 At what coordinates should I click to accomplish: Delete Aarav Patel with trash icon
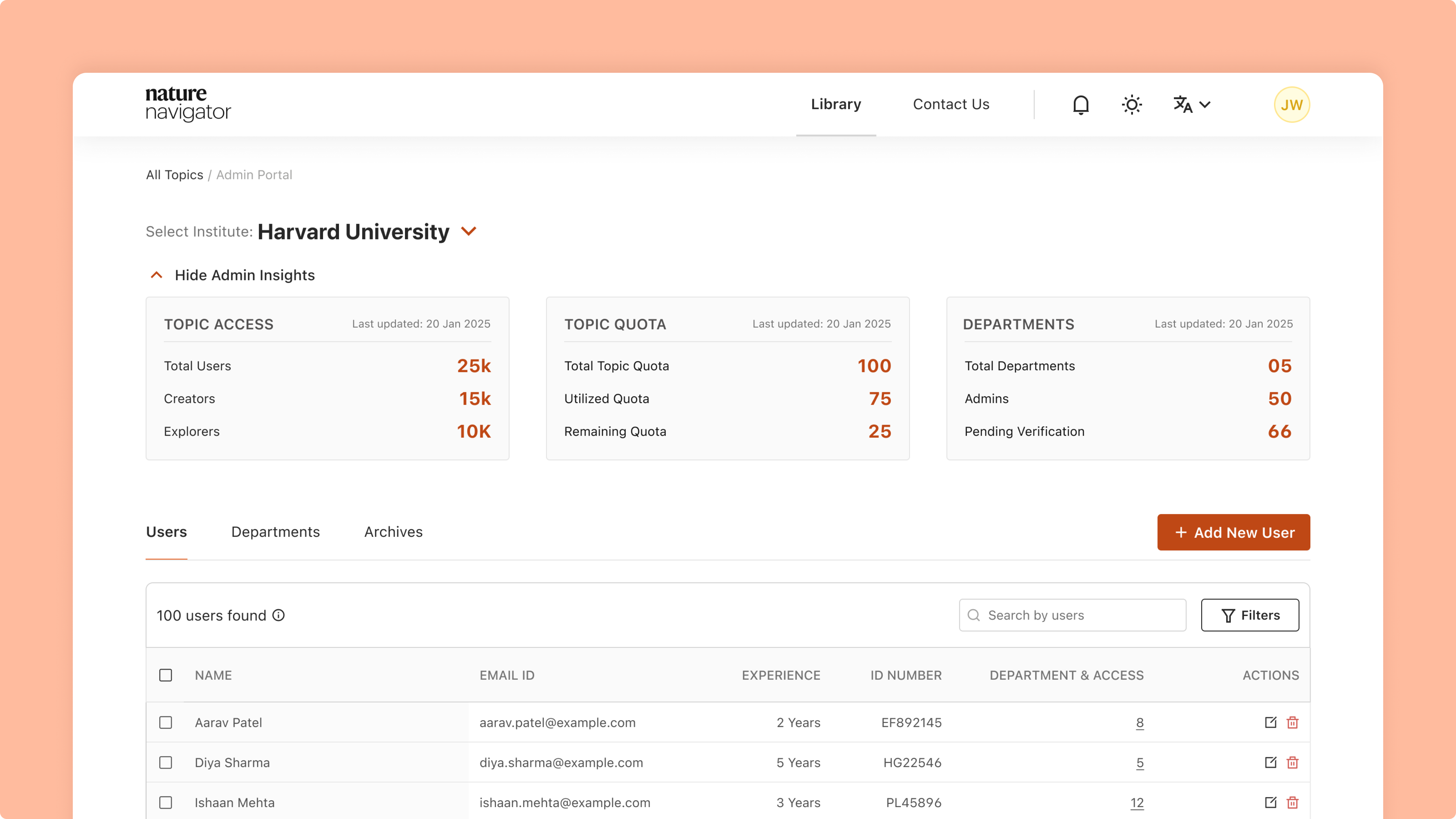[x=1292, y=722]
